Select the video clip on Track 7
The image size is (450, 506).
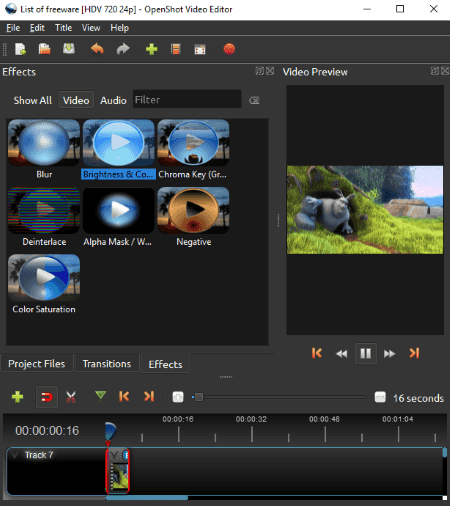coord(118,471)
